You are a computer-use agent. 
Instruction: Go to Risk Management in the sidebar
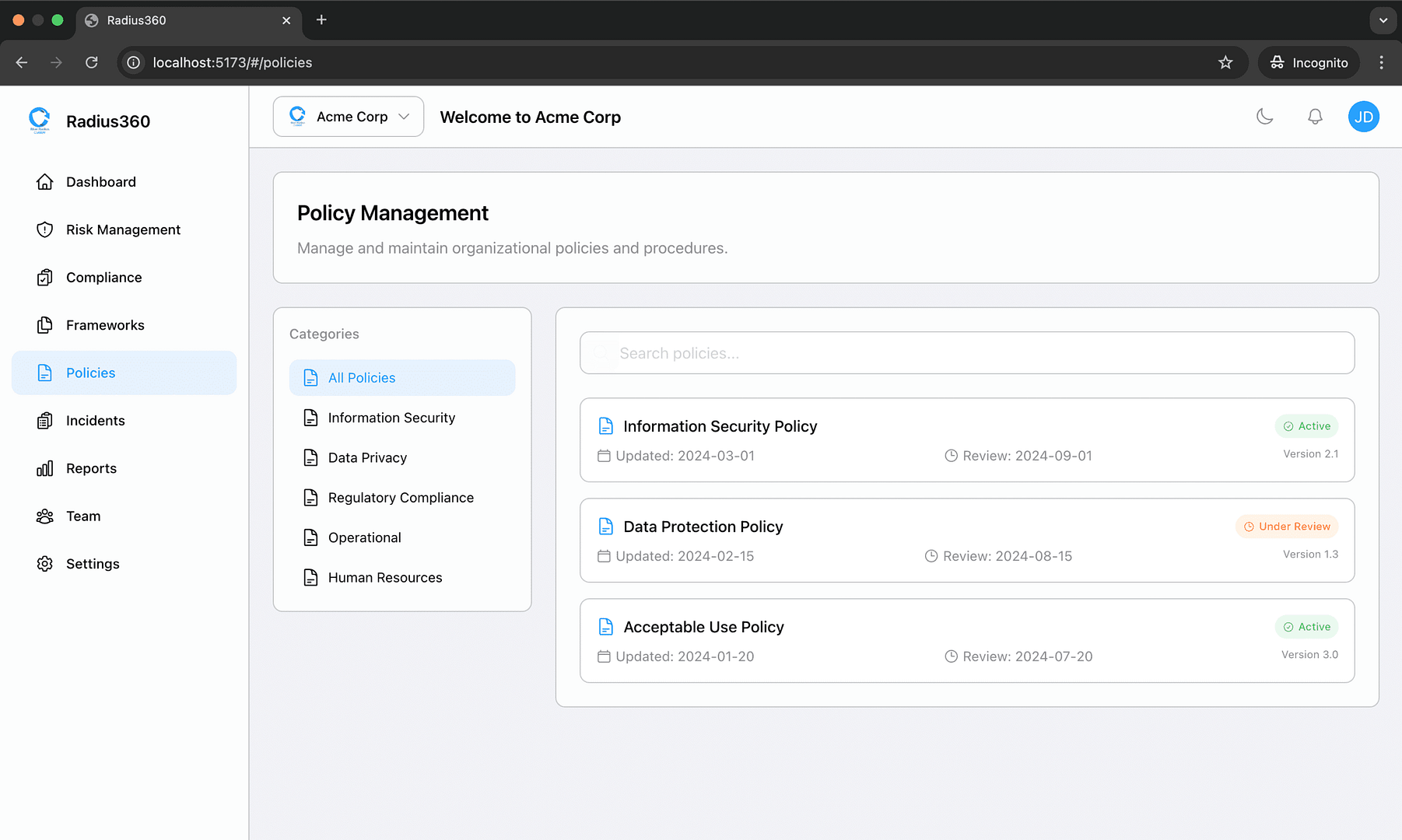[123, 229]
